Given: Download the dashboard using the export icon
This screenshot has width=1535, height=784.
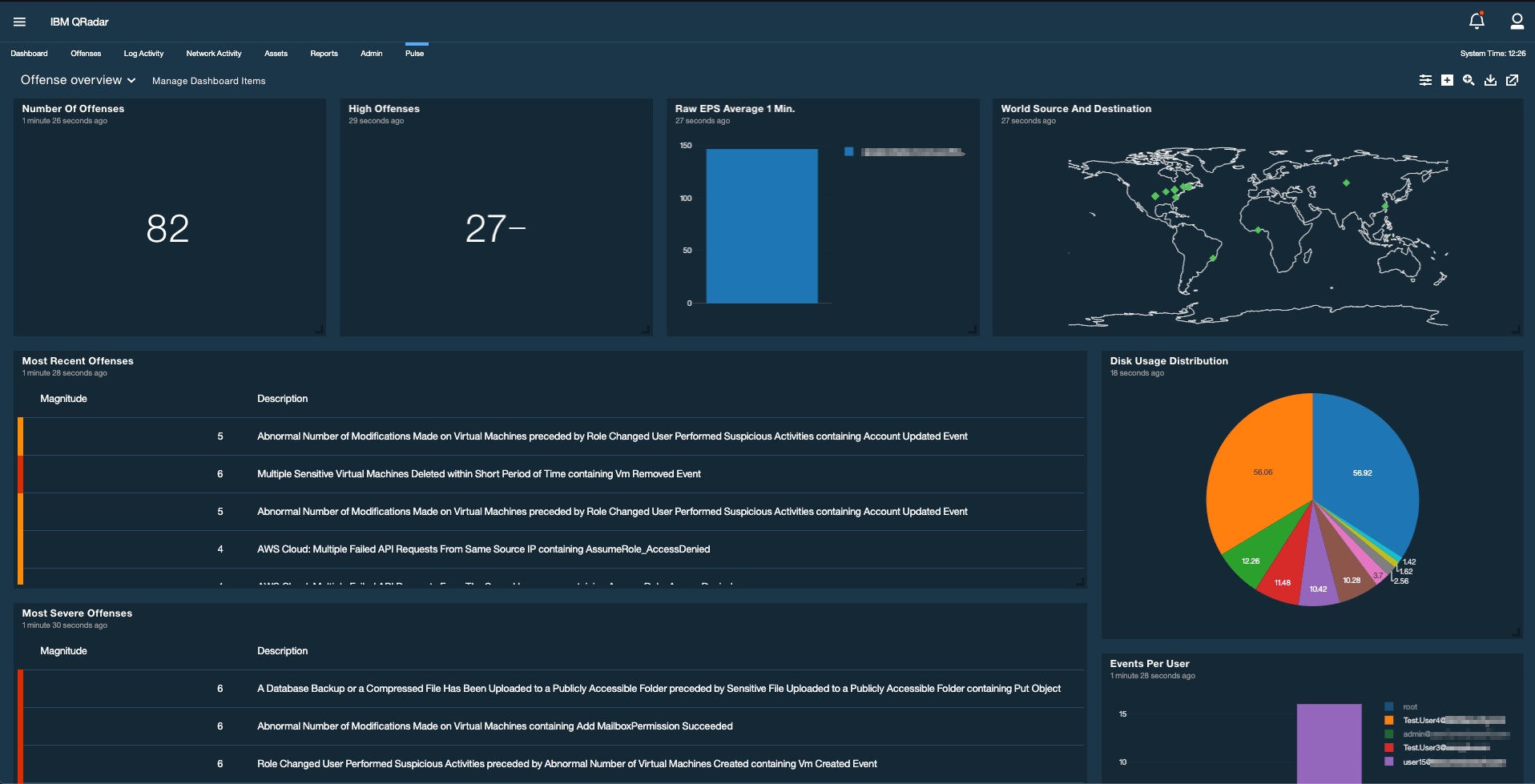Looking at the screenshot, I should (x=1490, y=80).
